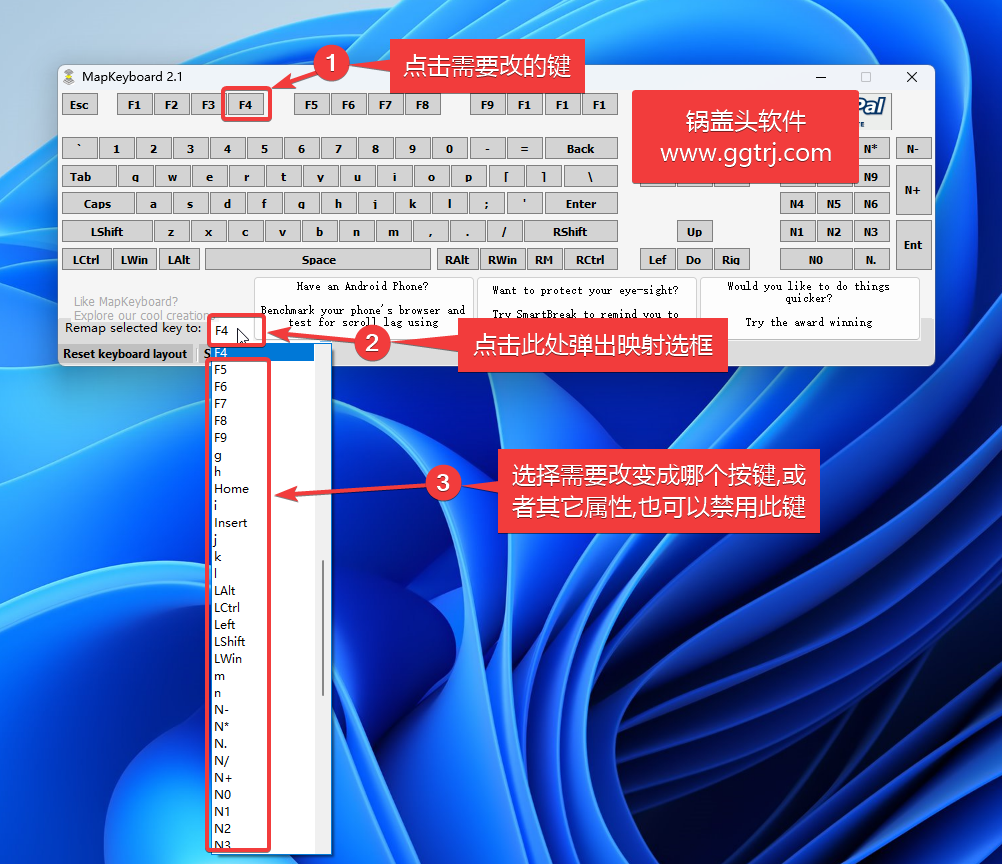Viewport: 1002px width, 864px height.
Task: Select the equals sign key
Action: (x=525, y=149)
